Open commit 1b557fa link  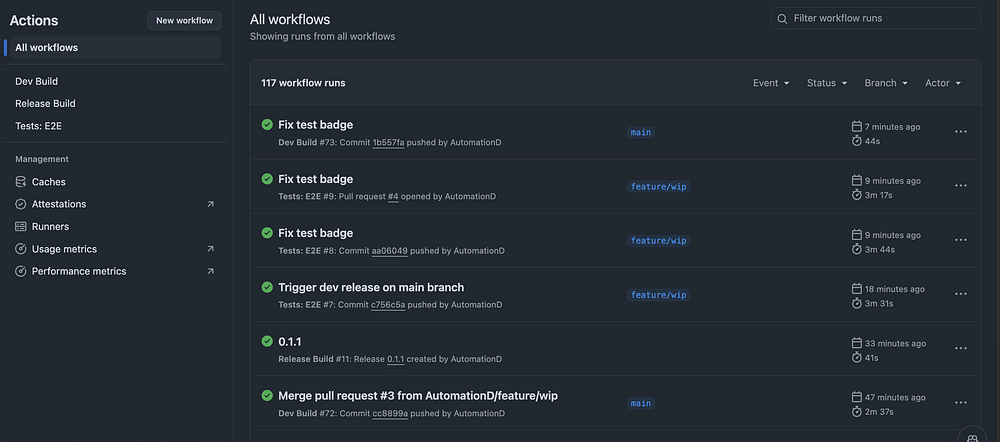tap(388, 143)
